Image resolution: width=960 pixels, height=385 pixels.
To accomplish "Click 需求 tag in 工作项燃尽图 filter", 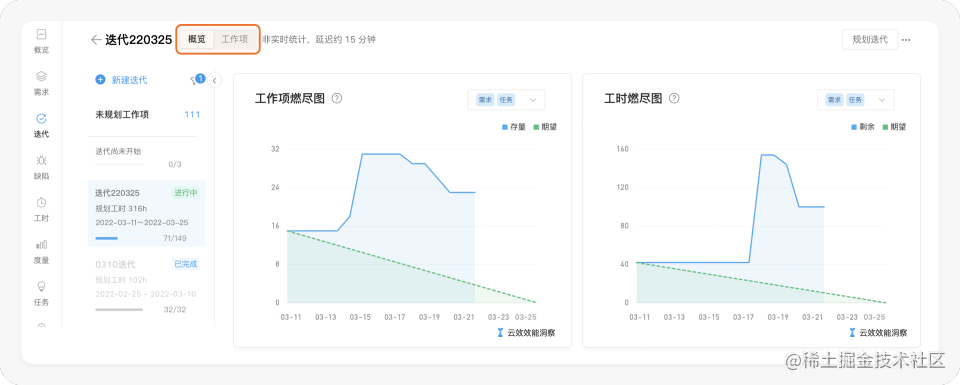I will (x=485, y=100).
